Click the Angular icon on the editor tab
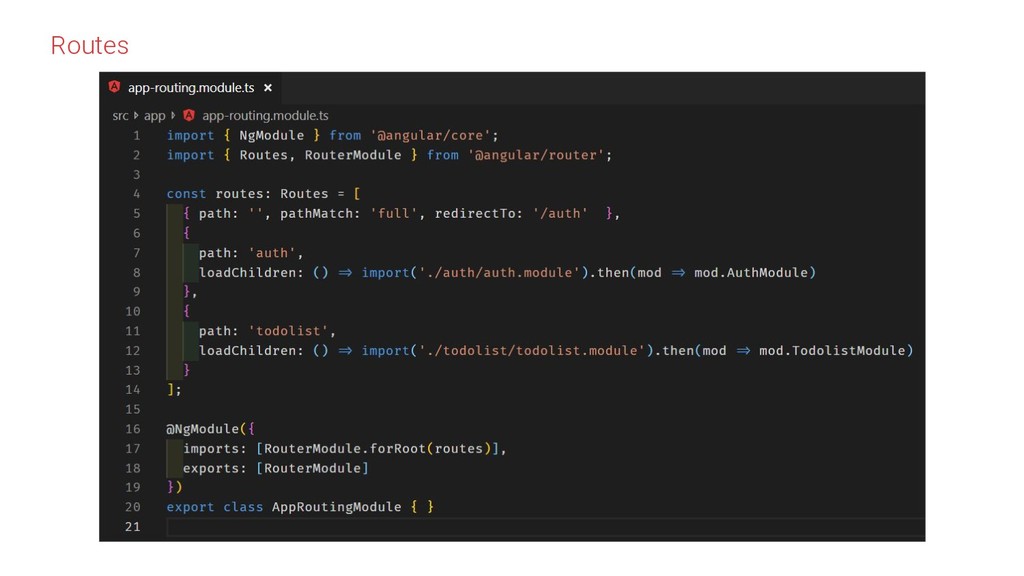The width and height of the screenshot is (1024, 576). coord(114,87)
